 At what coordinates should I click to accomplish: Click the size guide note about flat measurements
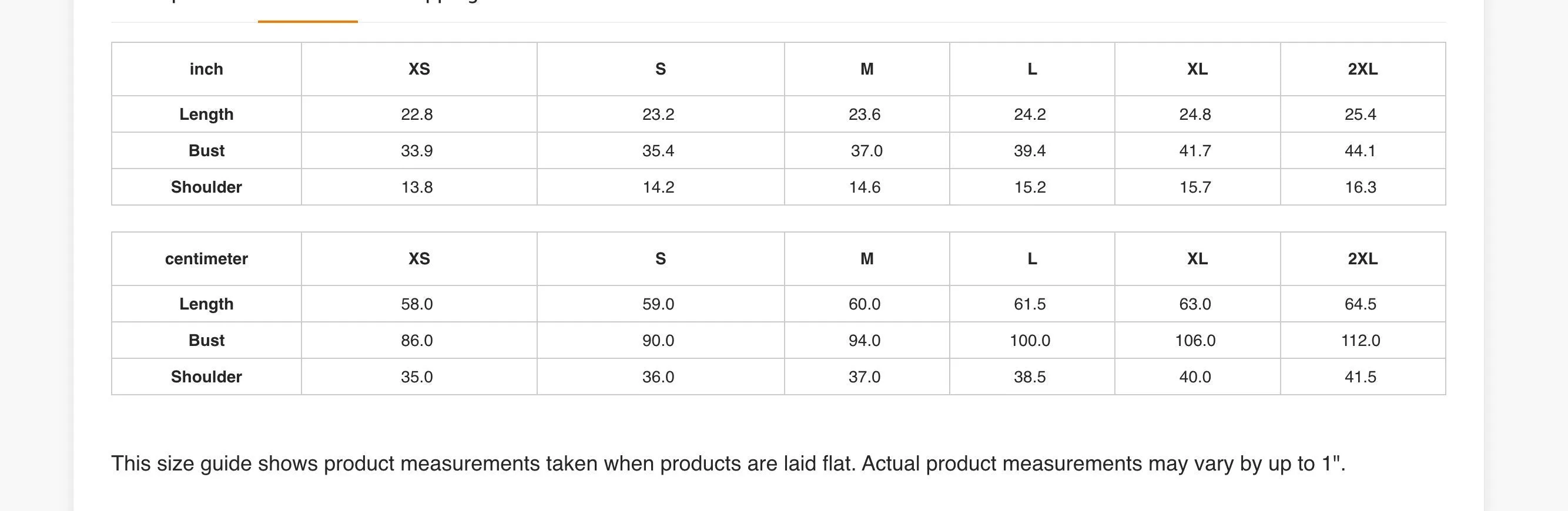(728, 463)
